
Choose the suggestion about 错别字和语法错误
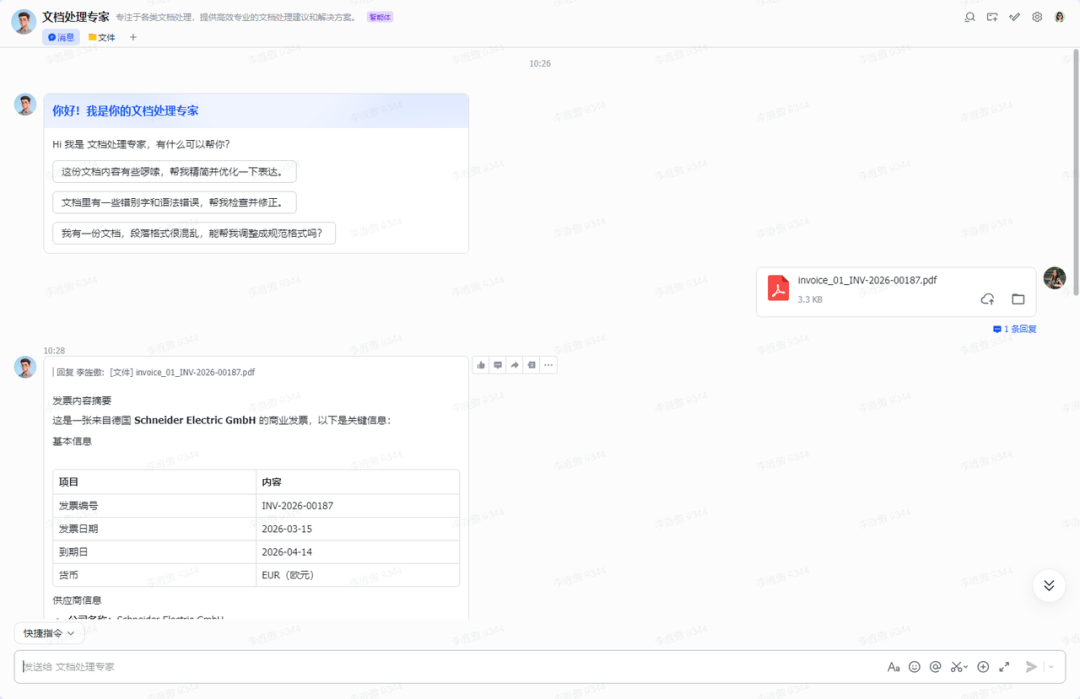[x=174, y=202]
